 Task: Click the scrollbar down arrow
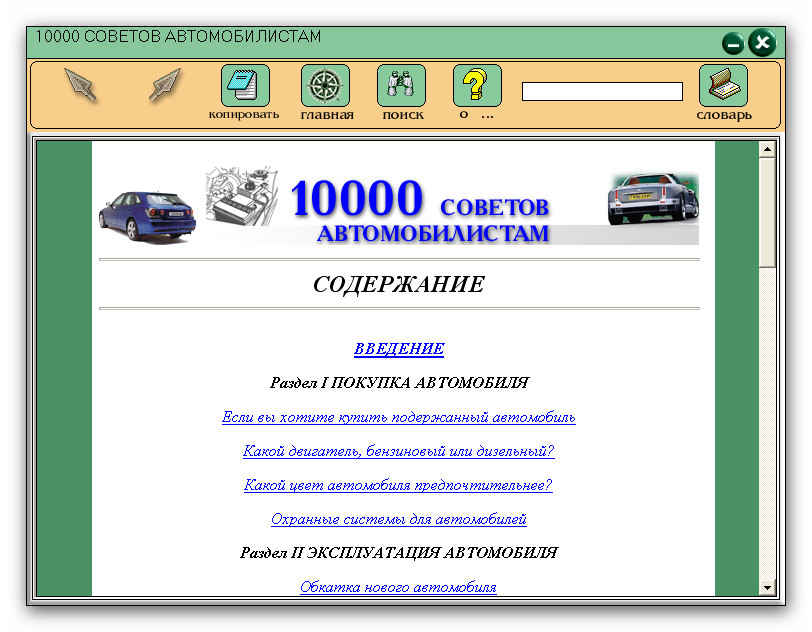pos(767,588)
